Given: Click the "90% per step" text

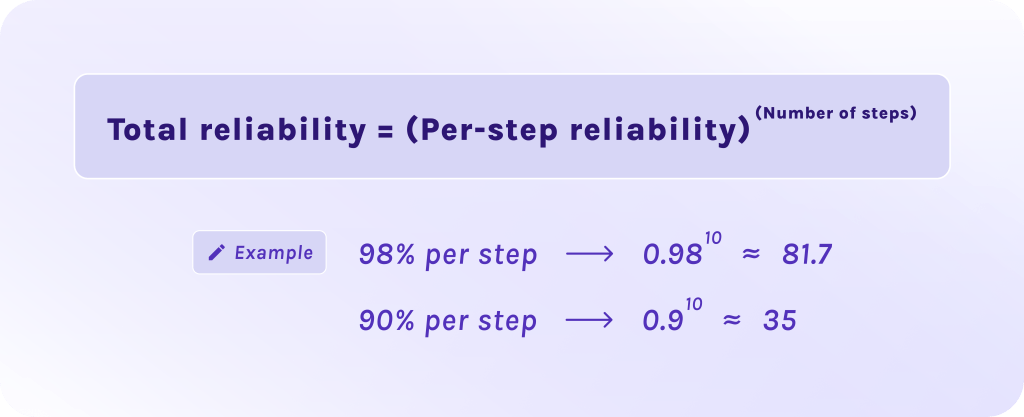Looking at the screenshot, I should tap(447, 322).
